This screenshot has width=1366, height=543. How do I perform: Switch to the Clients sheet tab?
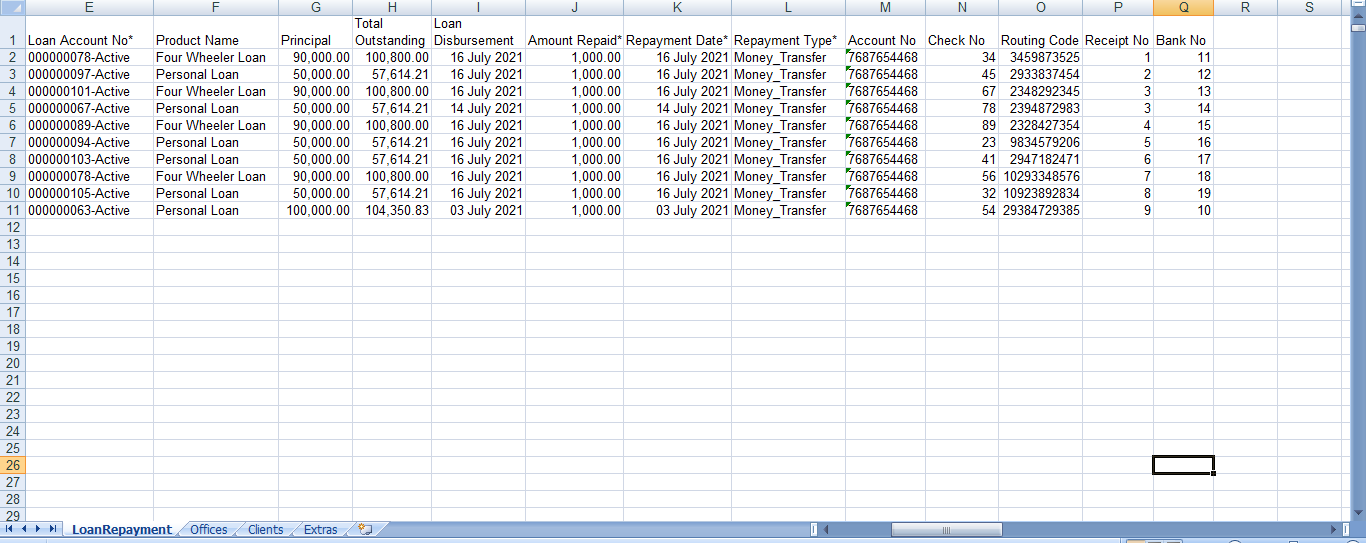click(x=265, y=530)
